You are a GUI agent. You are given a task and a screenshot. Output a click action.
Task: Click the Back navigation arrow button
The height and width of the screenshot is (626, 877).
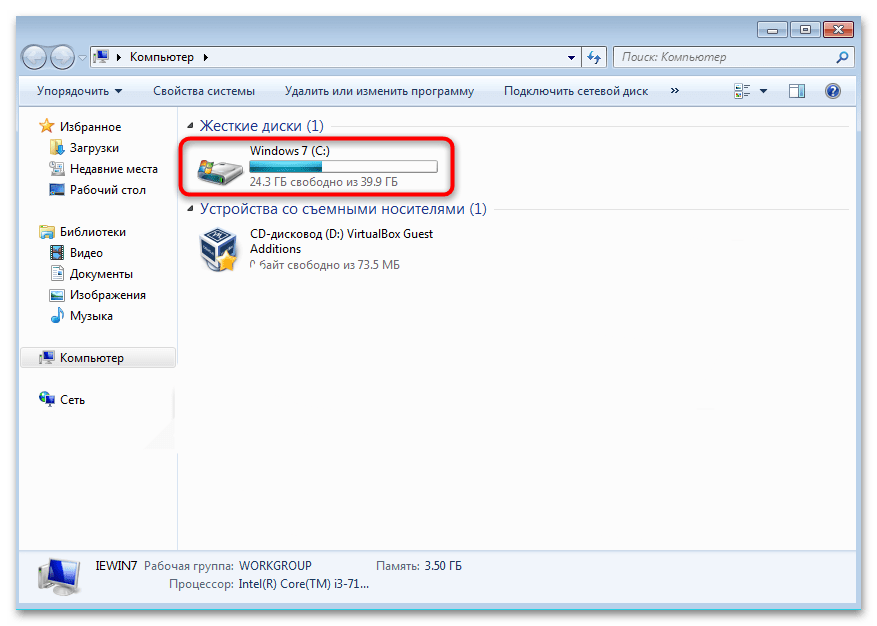coord(34,57)
